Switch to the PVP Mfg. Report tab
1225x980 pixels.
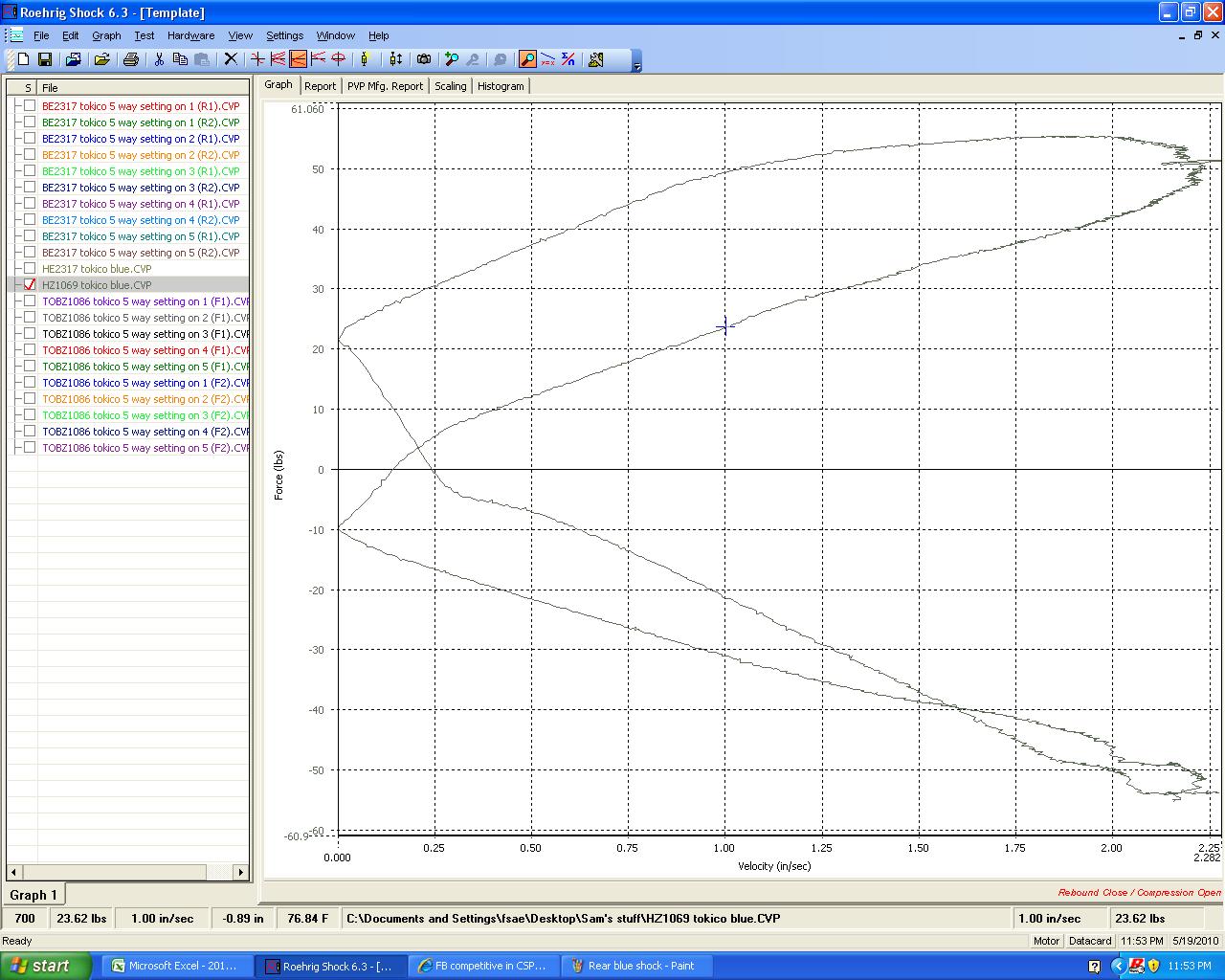pyautogui.click(x=385, y=86)
